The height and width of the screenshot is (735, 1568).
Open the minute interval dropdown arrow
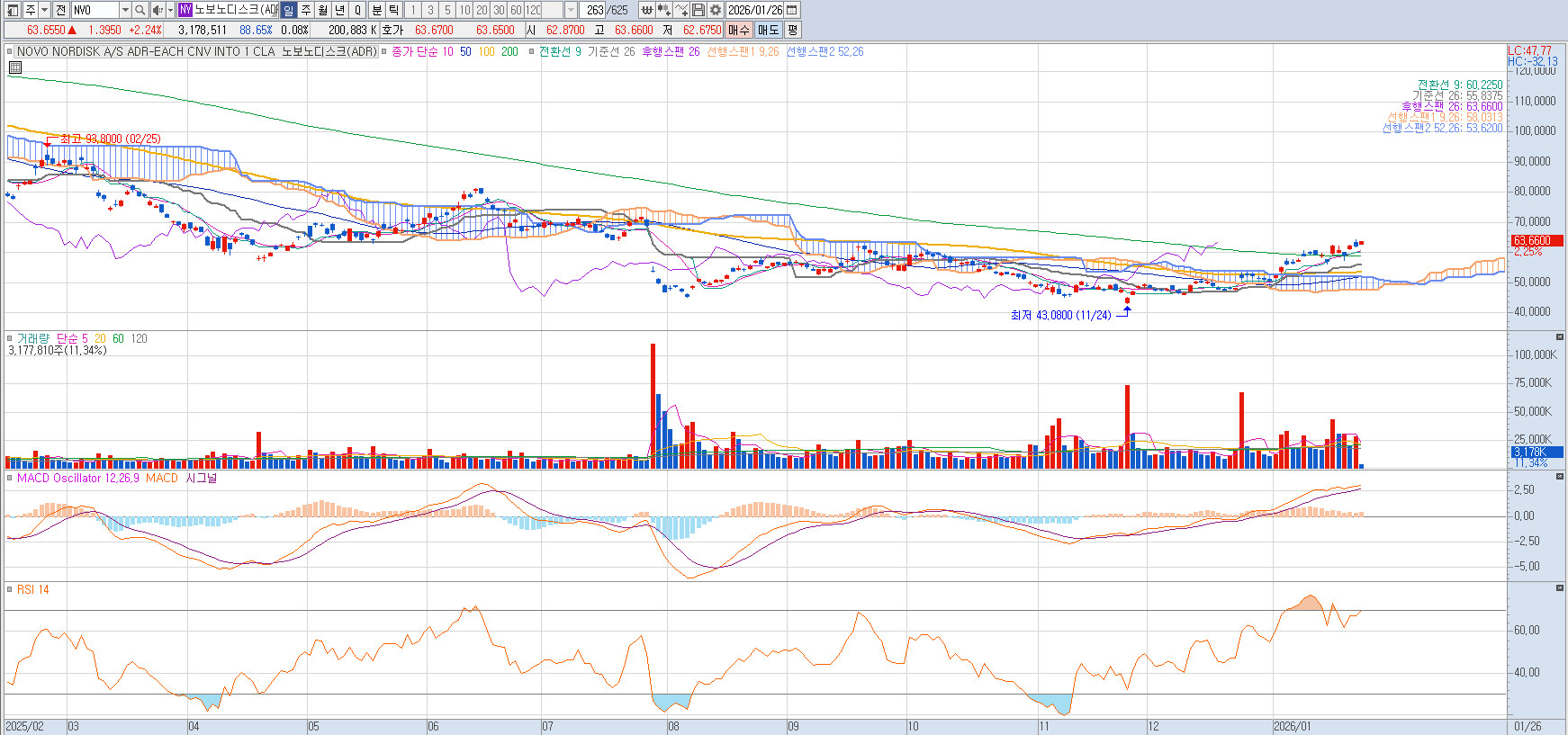[571, 10]
